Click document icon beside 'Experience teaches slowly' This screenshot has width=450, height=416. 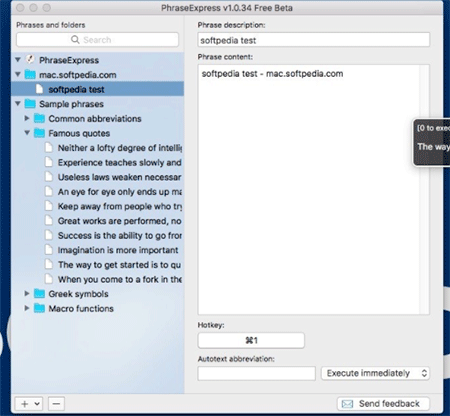pos(49,162)
